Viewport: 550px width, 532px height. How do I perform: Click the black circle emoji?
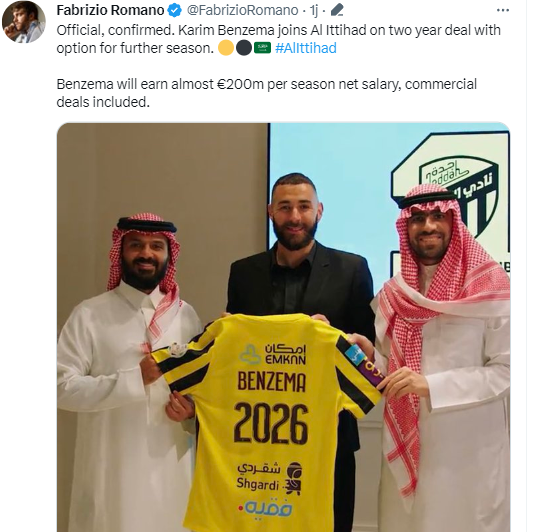243,48
